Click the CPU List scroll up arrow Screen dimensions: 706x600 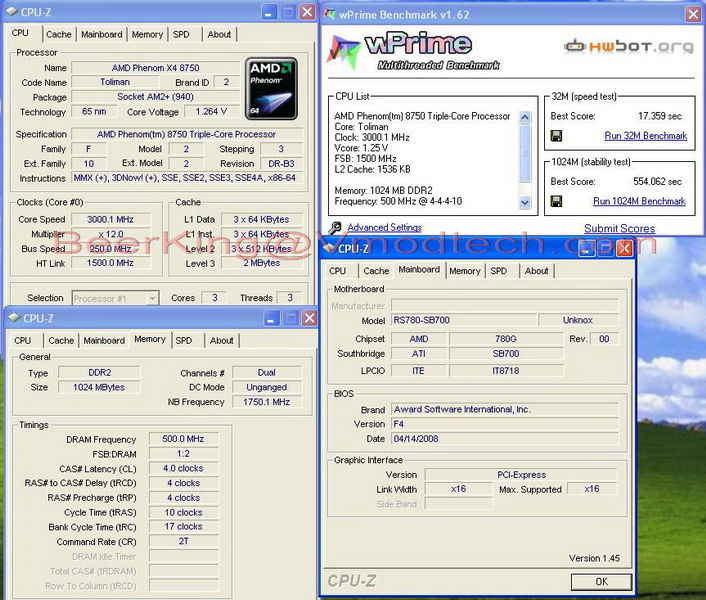525,117
